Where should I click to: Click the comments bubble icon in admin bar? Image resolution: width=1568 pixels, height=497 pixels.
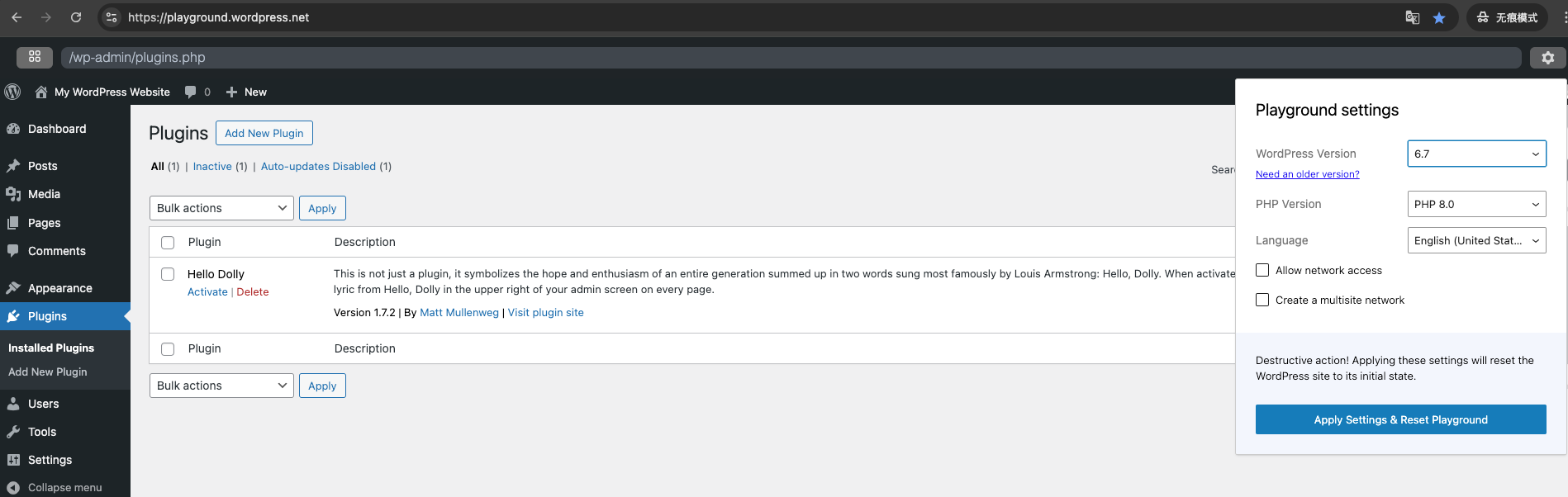point(191,92)
